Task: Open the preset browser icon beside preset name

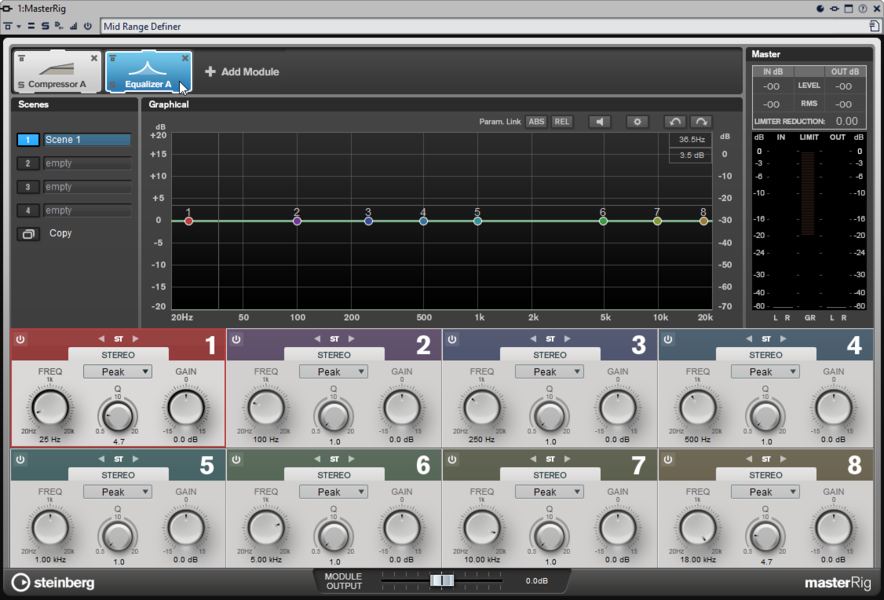Action: coord(874,26)
